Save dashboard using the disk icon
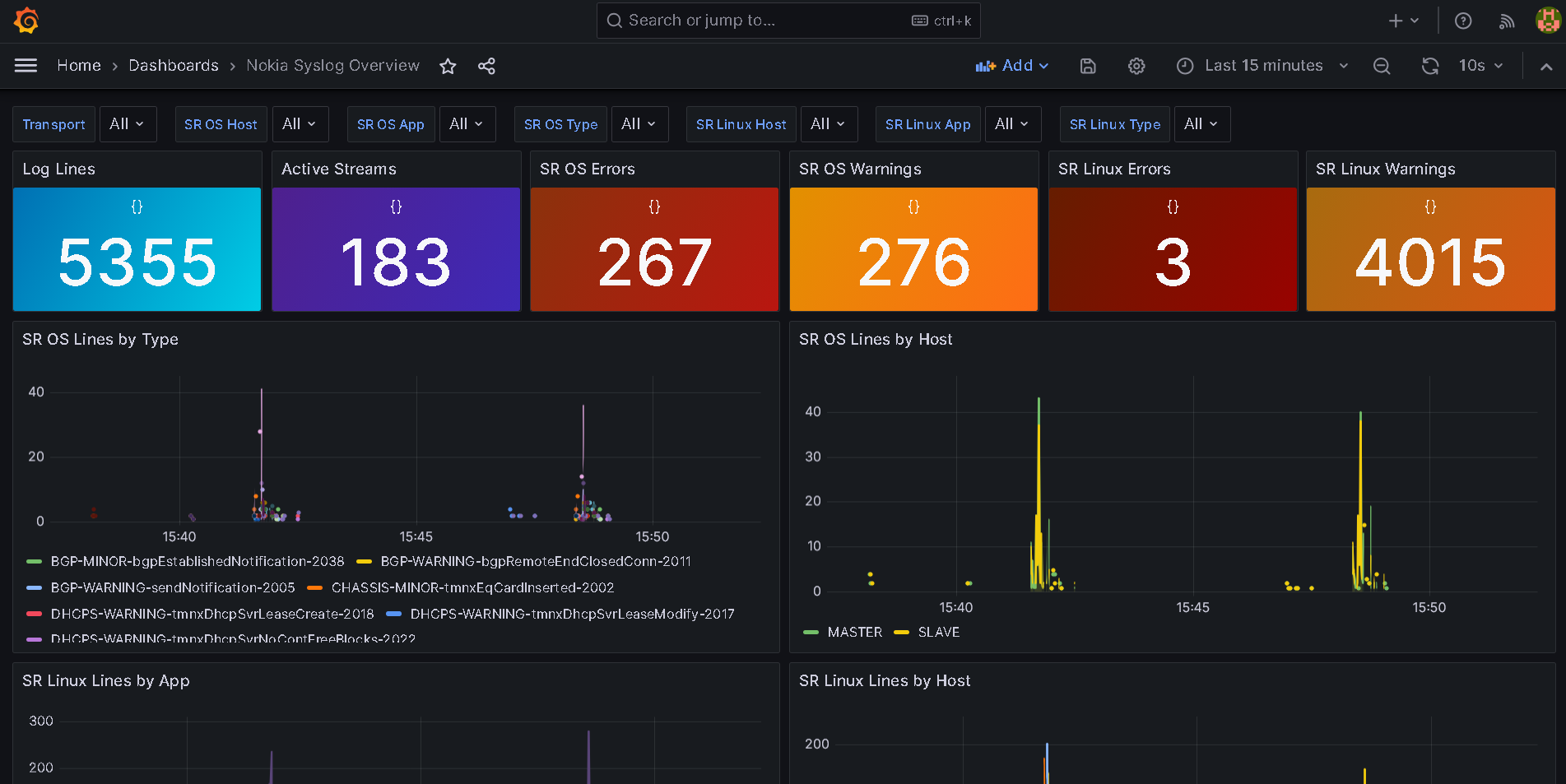Viewport: 1566px width, 784px height. (1088, 66)
